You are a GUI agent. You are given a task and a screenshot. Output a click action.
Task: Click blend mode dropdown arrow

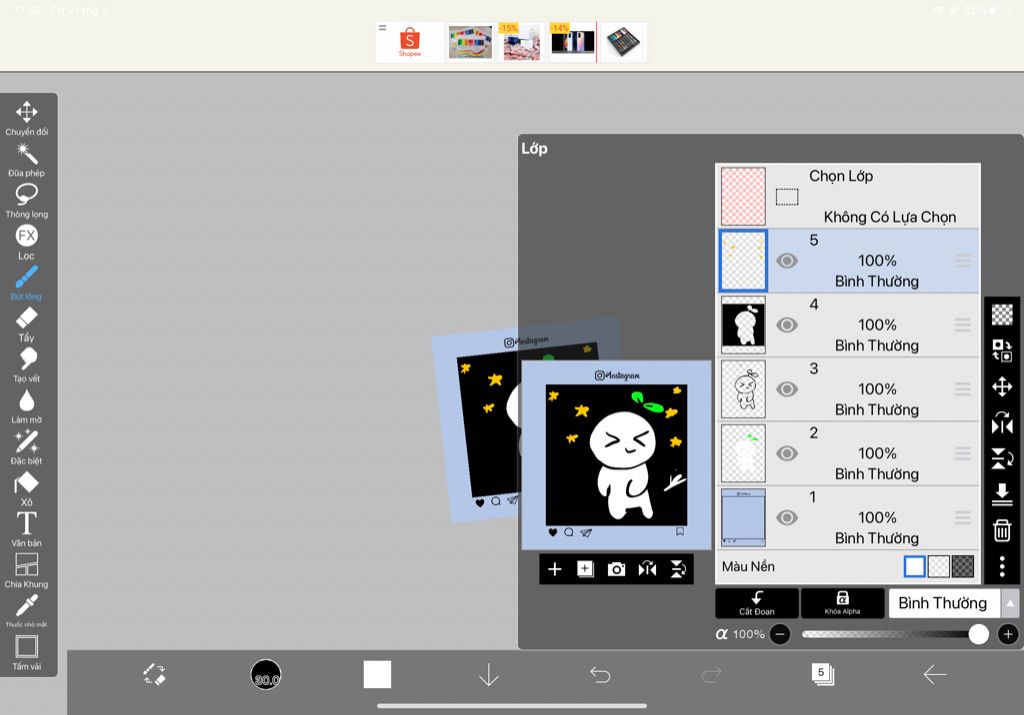pos(1010,603)
